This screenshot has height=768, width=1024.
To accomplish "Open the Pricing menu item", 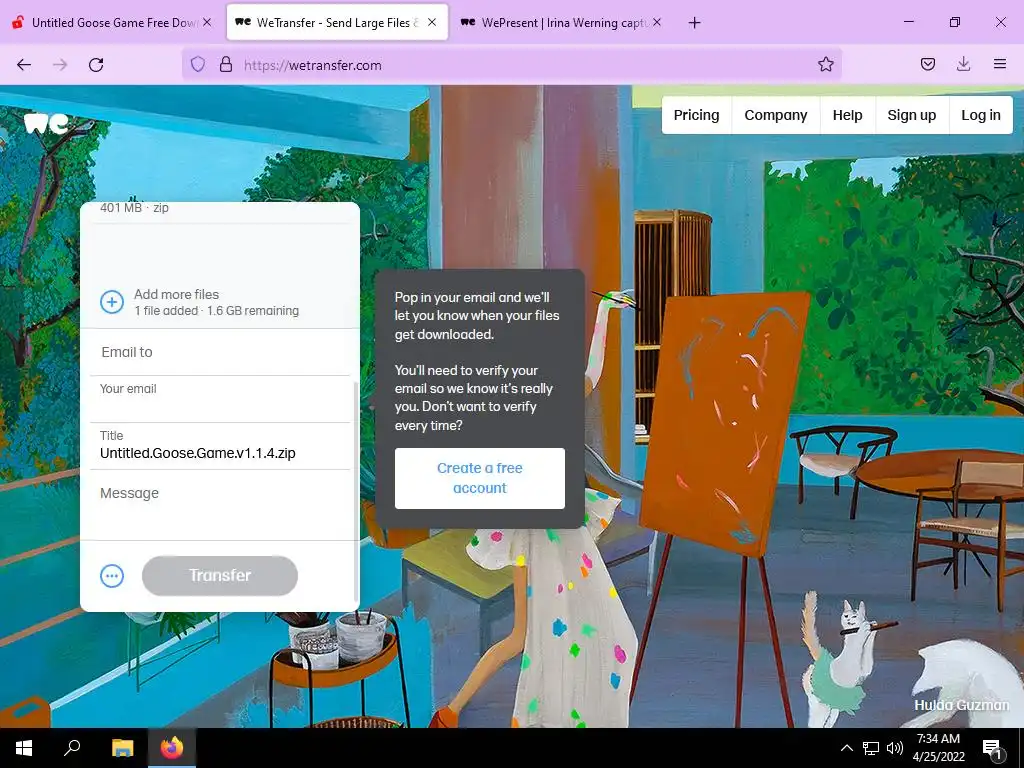I will coord(696,115).
